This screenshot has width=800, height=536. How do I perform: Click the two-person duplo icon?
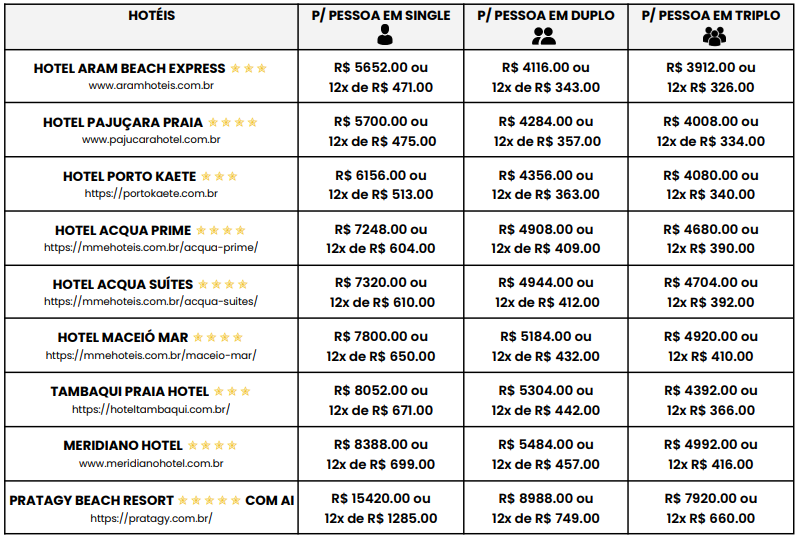click(x=544, y=36)
